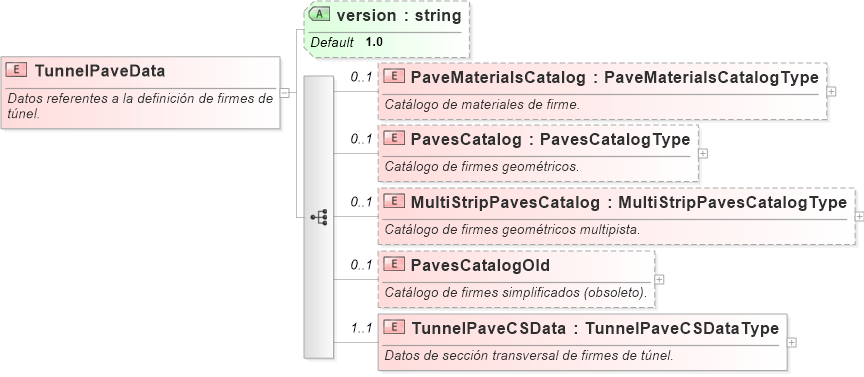864x377 pixels.
Task: Select the TunnelPaveData element name
Action: [100, 71]
